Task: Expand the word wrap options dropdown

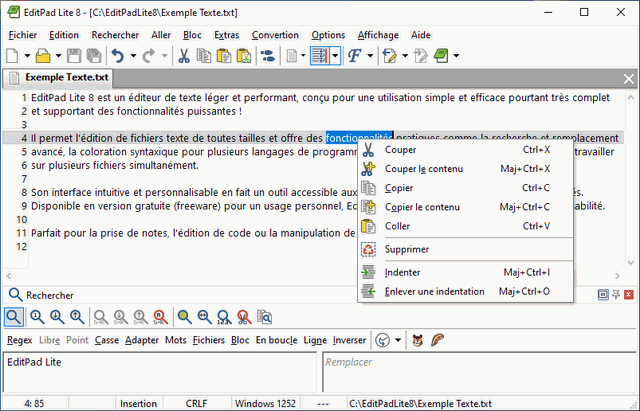Action: [335, 56]
